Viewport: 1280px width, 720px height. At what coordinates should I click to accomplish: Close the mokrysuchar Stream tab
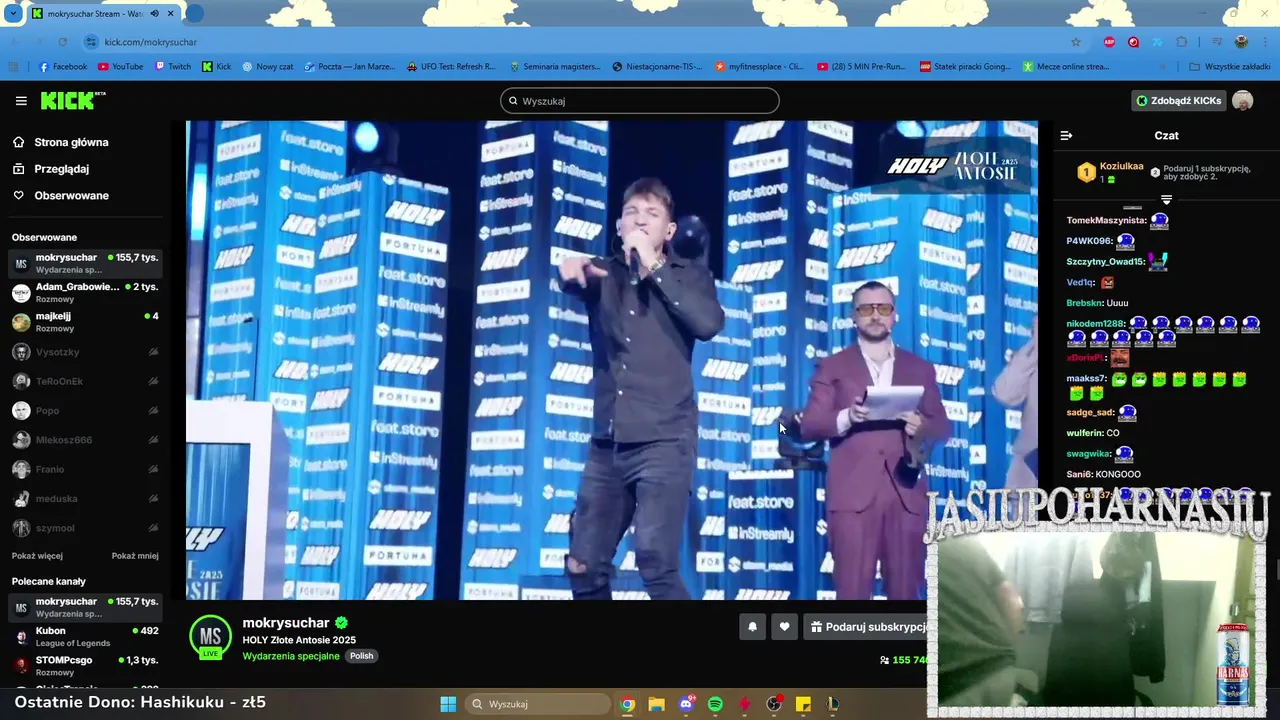pyautogui.click(x=171, y=14)
